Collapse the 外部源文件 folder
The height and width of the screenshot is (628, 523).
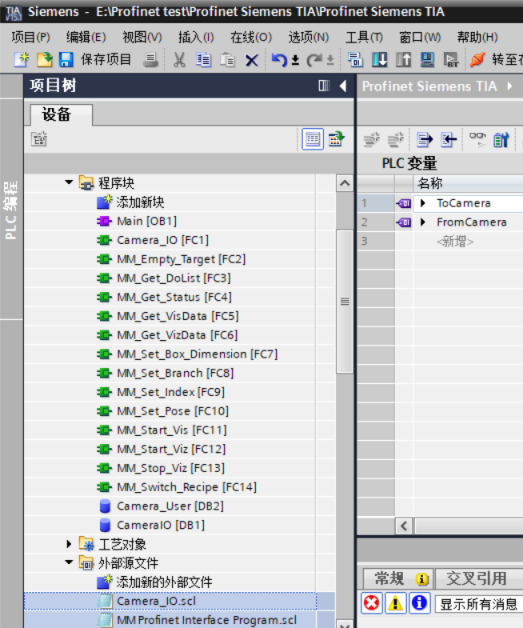[69, 562]
